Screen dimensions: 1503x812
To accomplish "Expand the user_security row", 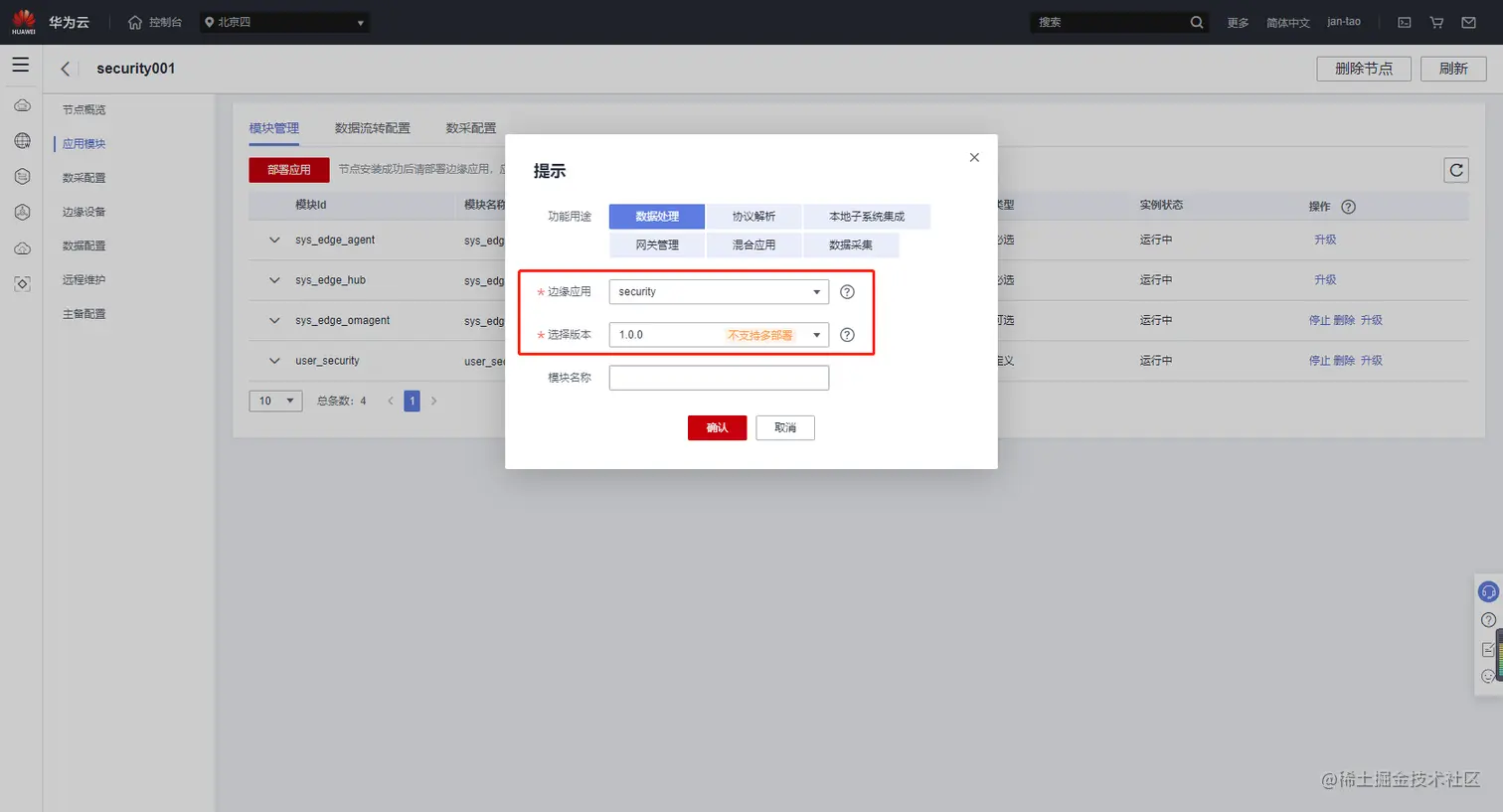I will point(274,361).
